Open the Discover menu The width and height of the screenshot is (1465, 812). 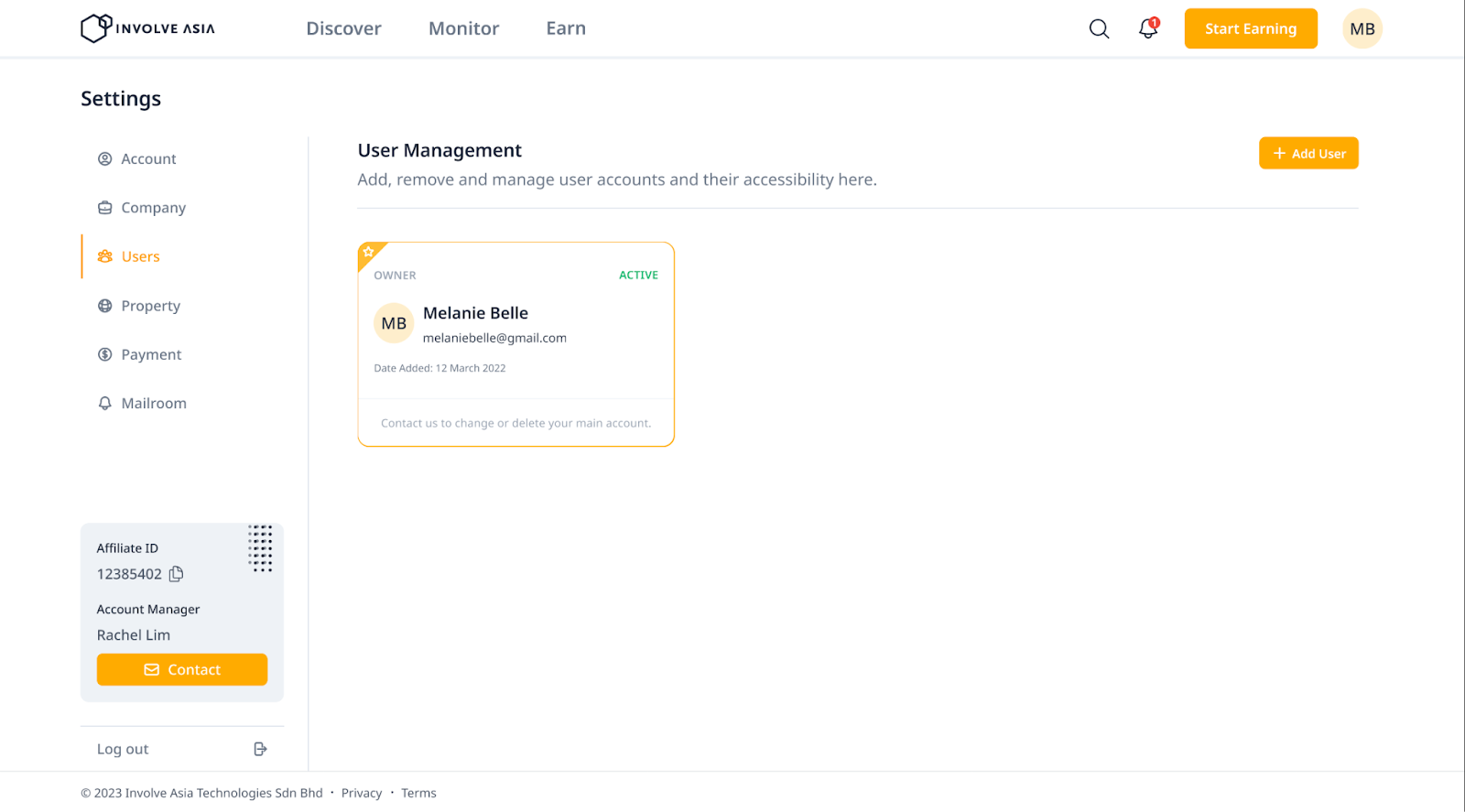(343, 28)
